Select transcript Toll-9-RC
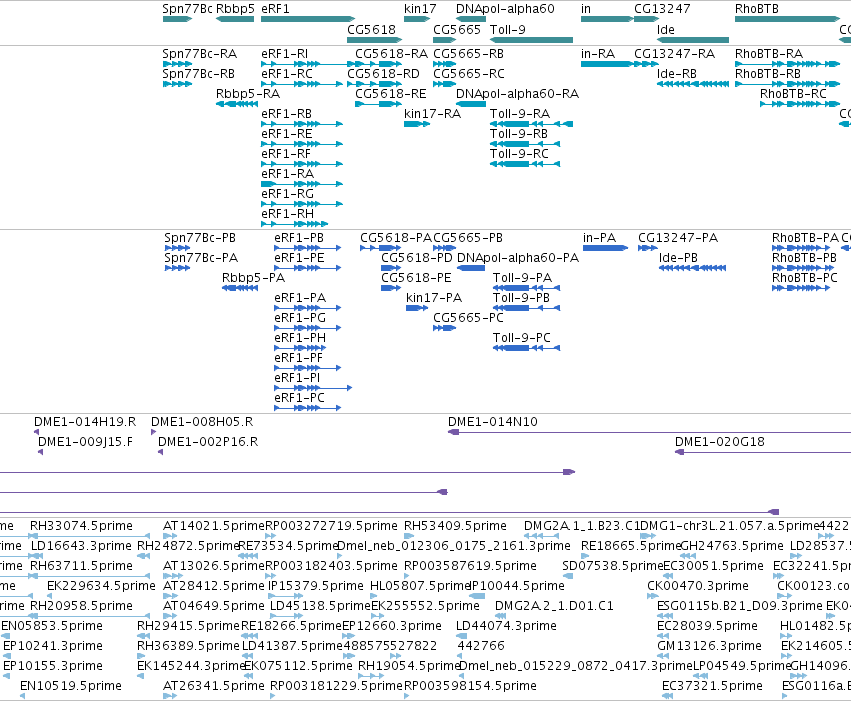 [519, 154]
